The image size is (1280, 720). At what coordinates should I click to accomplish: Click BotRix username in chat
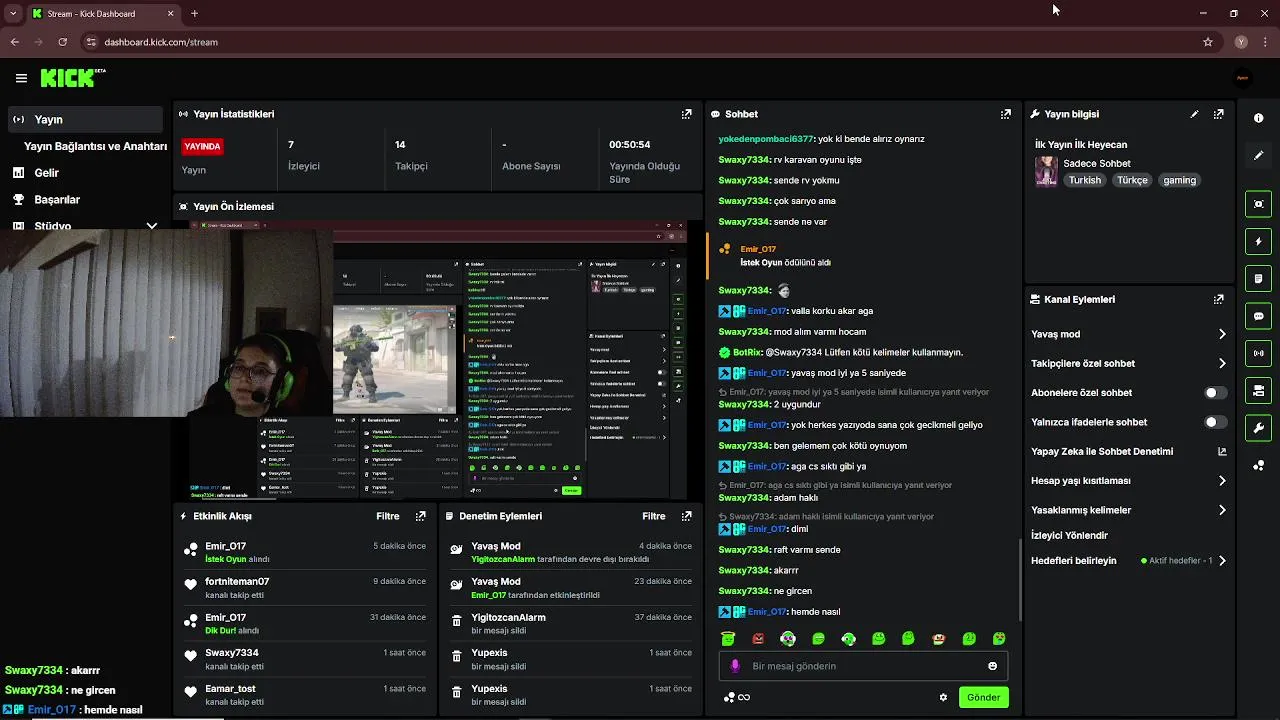[747, 352]
